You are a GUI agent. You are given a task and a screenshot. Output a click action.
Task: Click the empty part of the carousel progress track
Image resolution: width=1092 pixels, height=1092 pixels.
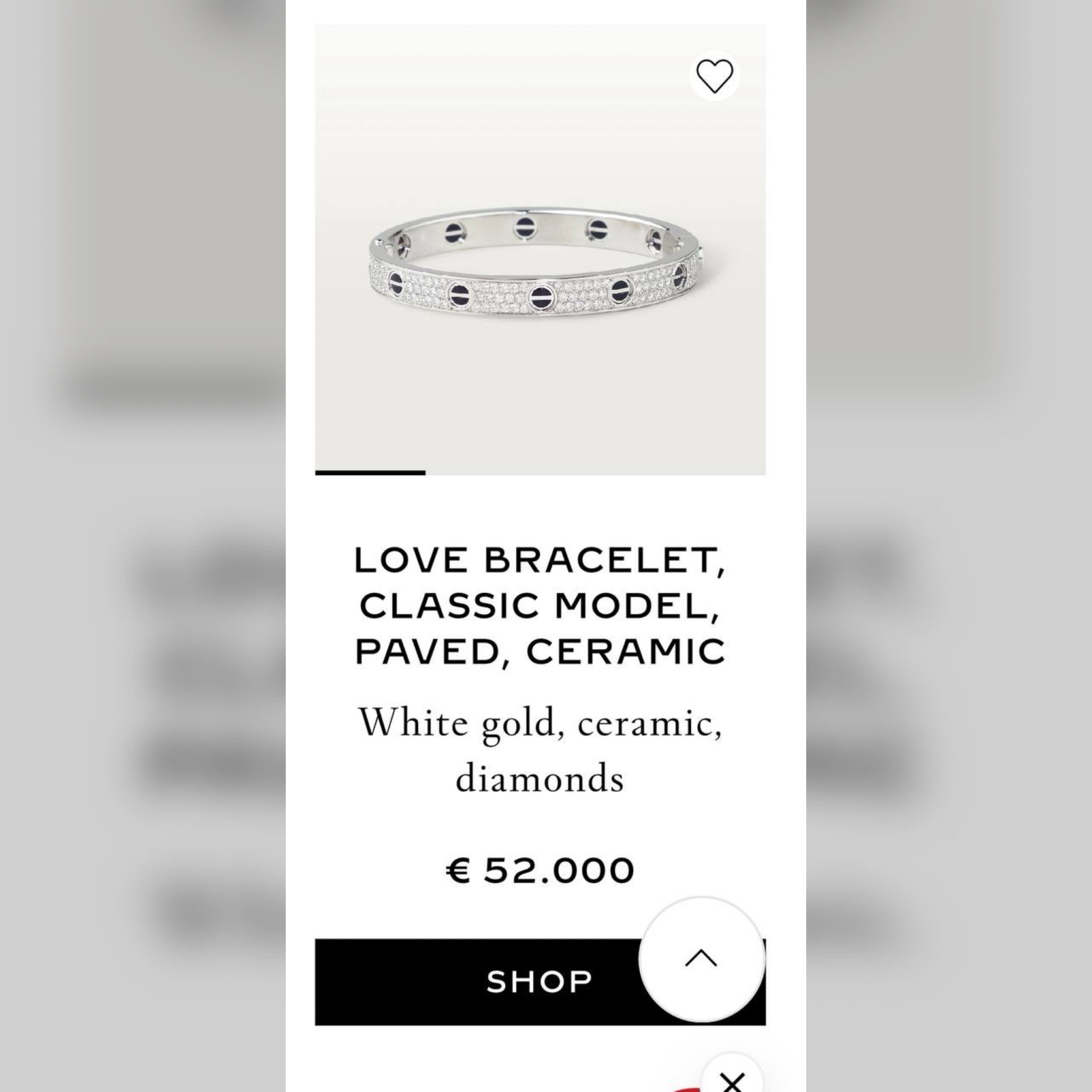coord(596,473)
